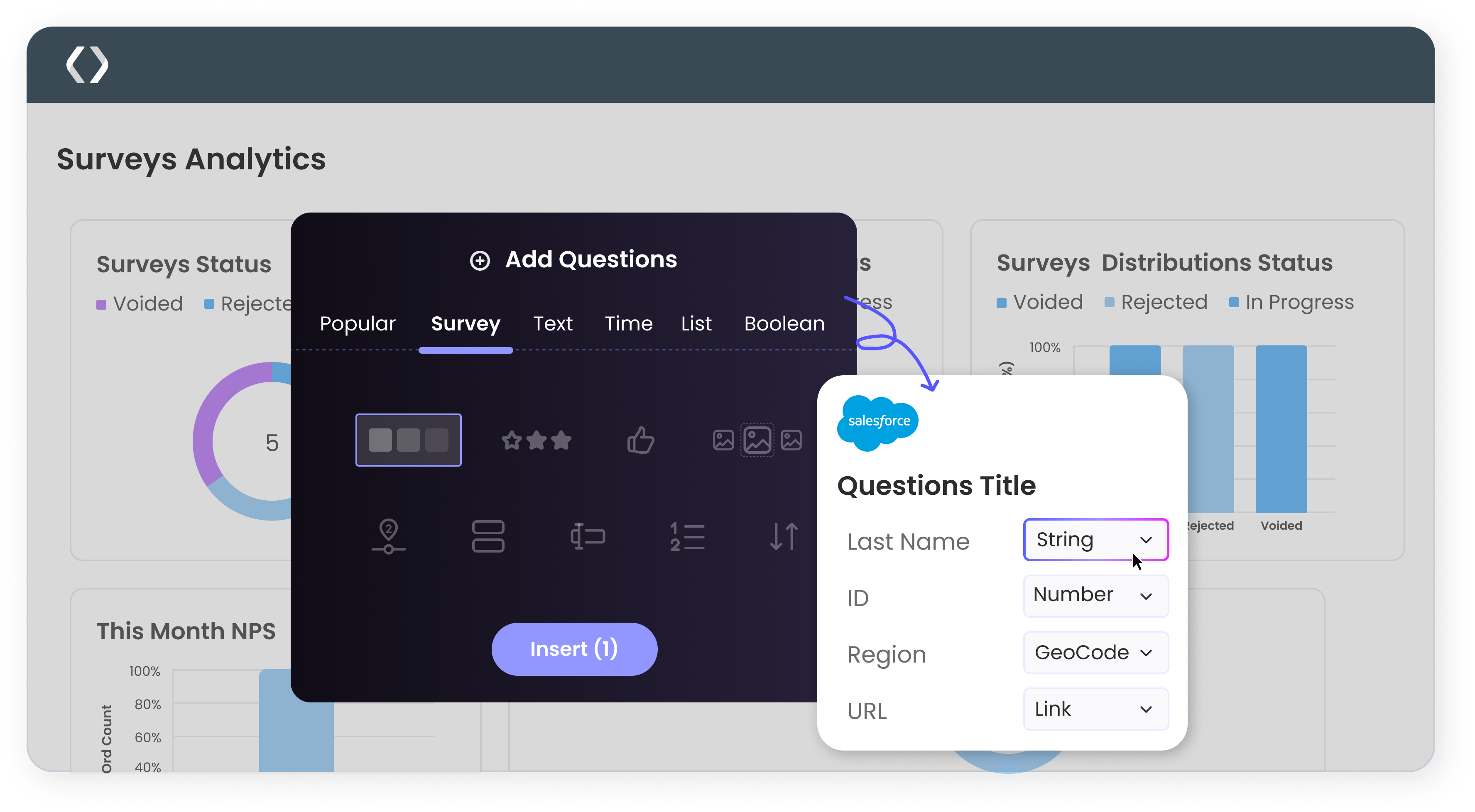Click the Voided purple legend swatch
This screenshot has width=1475, height=812.
click(x=101, y=304)
